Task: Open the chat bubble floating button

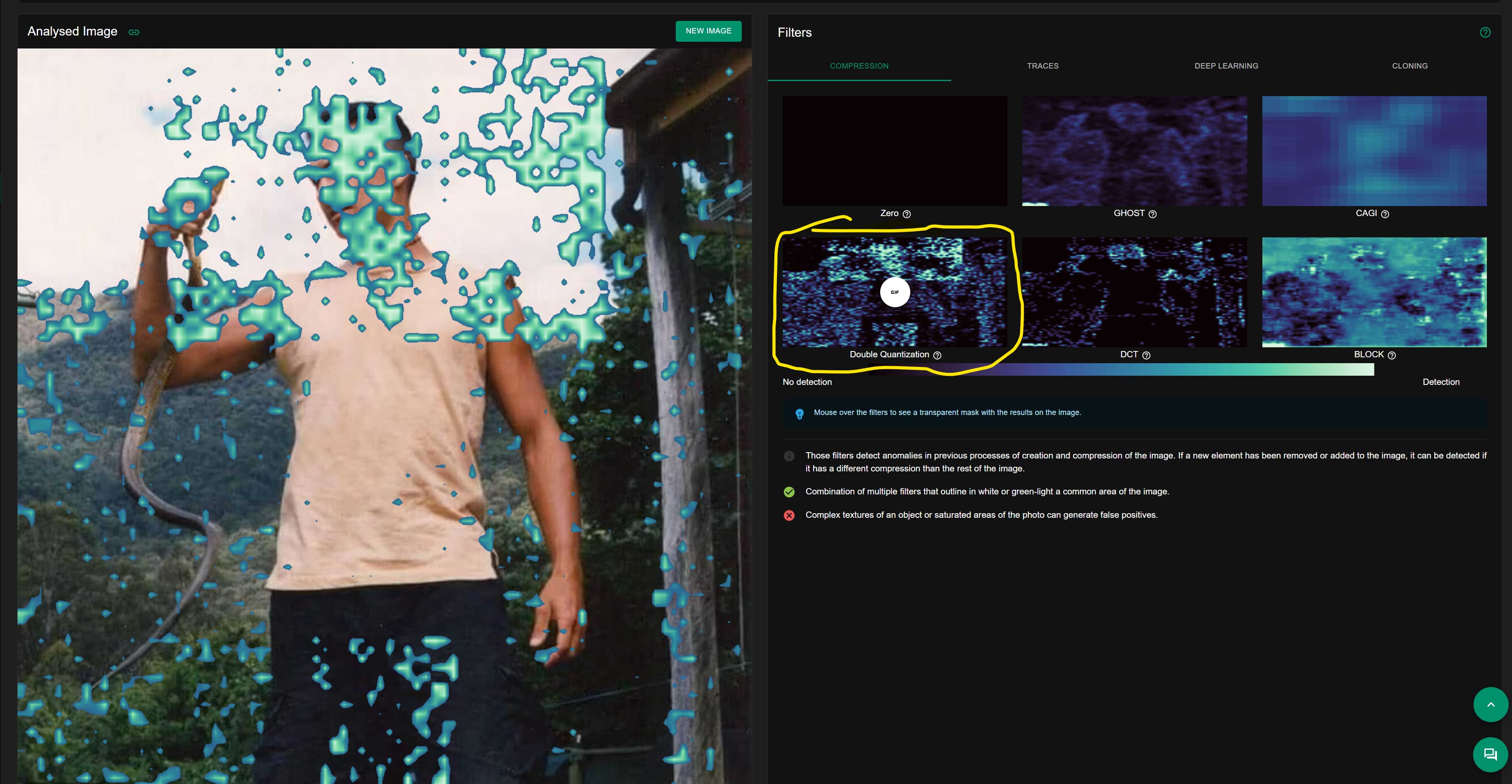Action: tap(1490, 755)
